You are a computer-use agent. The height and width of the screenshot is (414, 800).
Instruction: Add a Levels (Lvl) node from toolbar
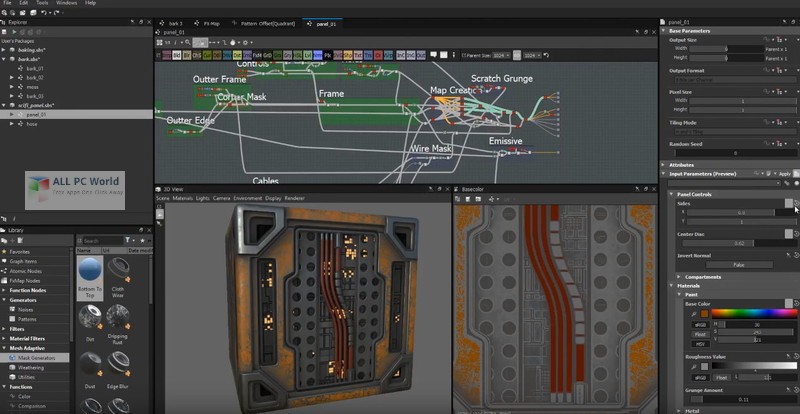[x=308, y=55]
